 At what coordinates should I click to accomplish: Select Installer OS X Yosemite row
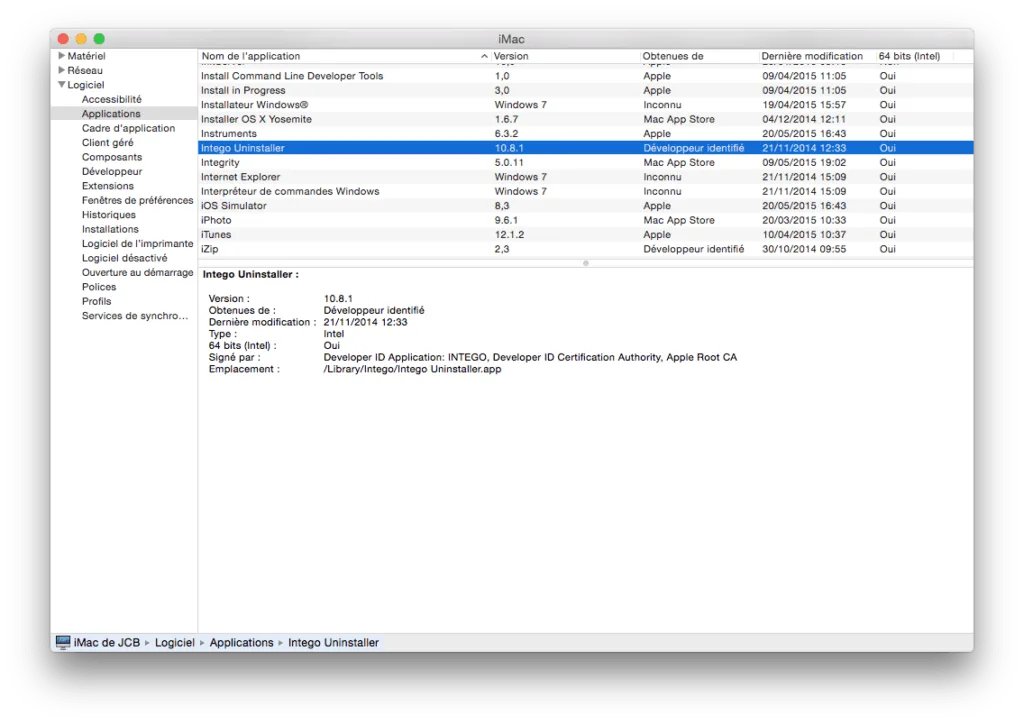pyautogui.click(x=585, y=119)
